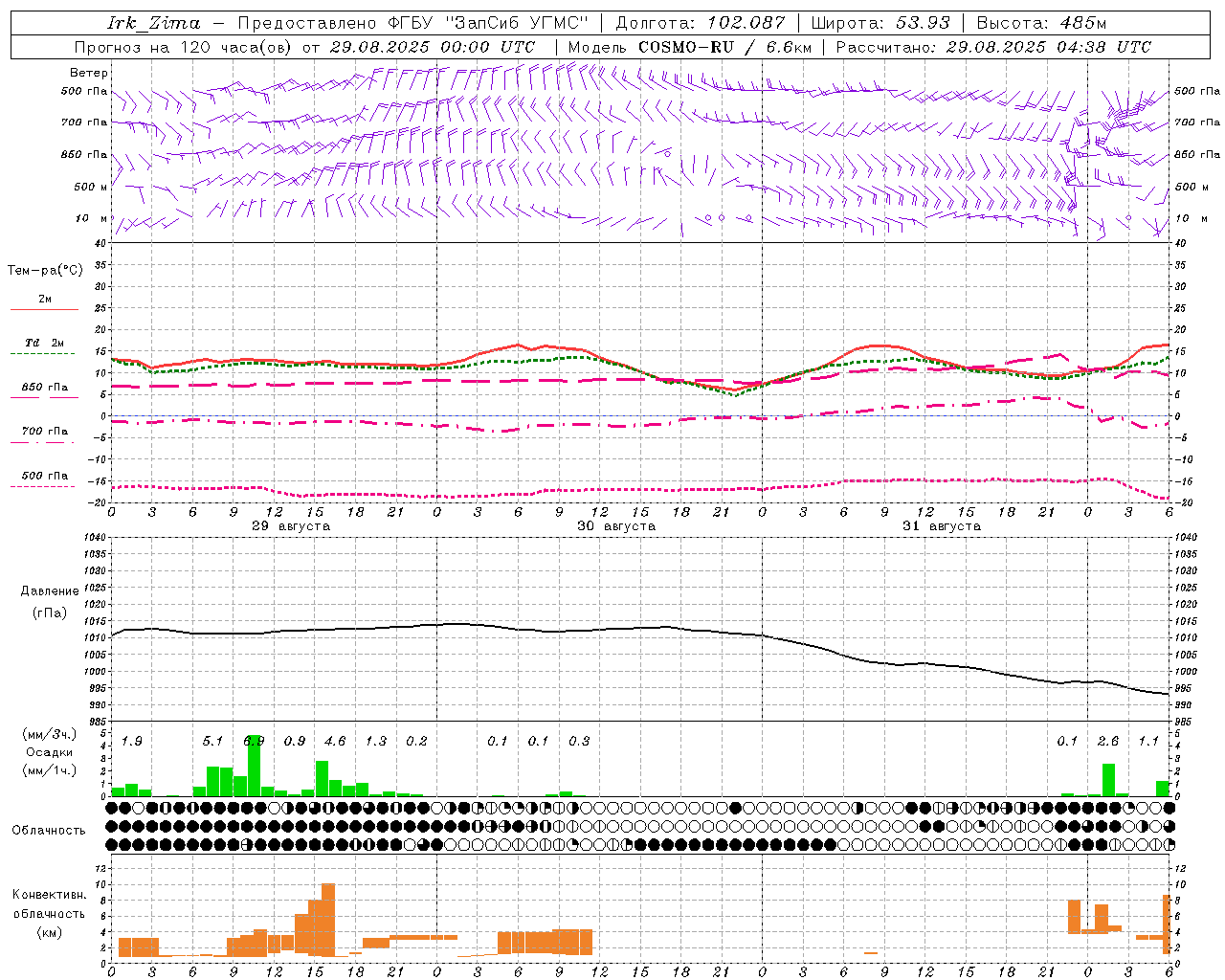Click the model name "COSMO-RU"
The height and width of the screenshot is (980, 1225).
[x=686, y=47]
